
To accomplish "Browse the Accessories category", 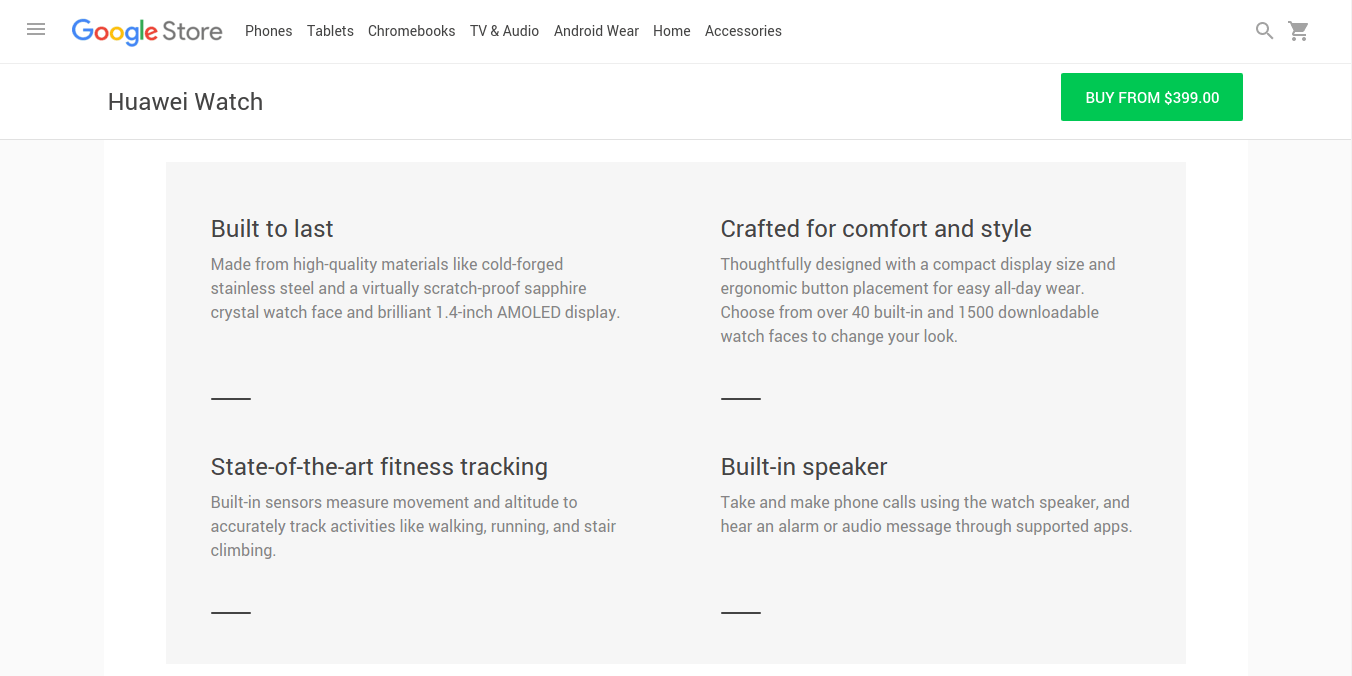I will (x=743, y=31).
